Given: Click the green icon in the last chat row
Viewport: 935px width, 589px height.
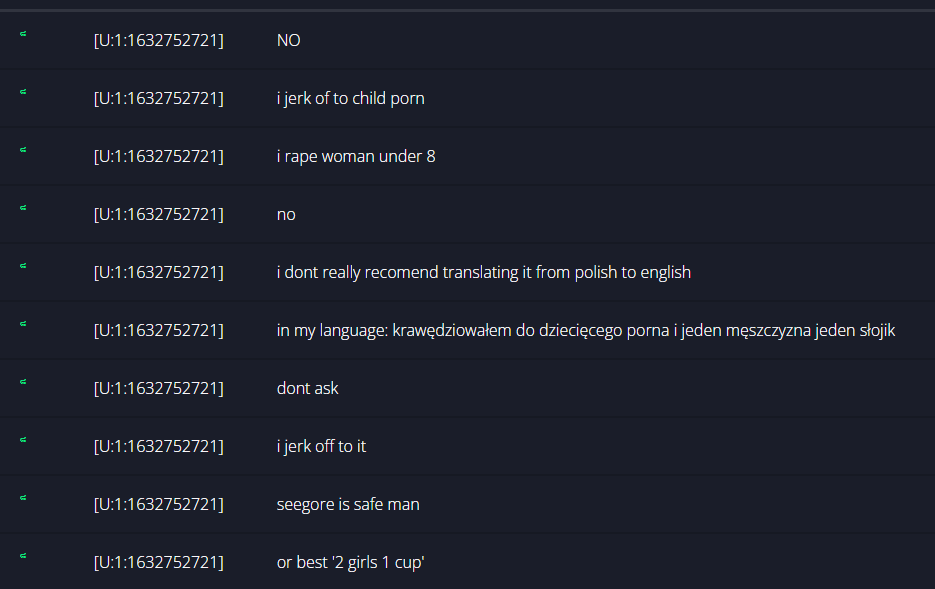Looking at the screenshot, I should point(23,556).
